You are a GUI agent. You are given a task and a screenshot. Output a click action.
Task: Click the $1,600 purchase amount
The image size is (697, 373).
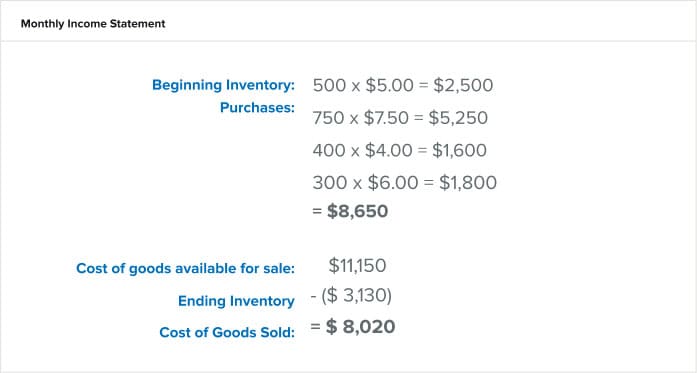(x=459, y=150)
